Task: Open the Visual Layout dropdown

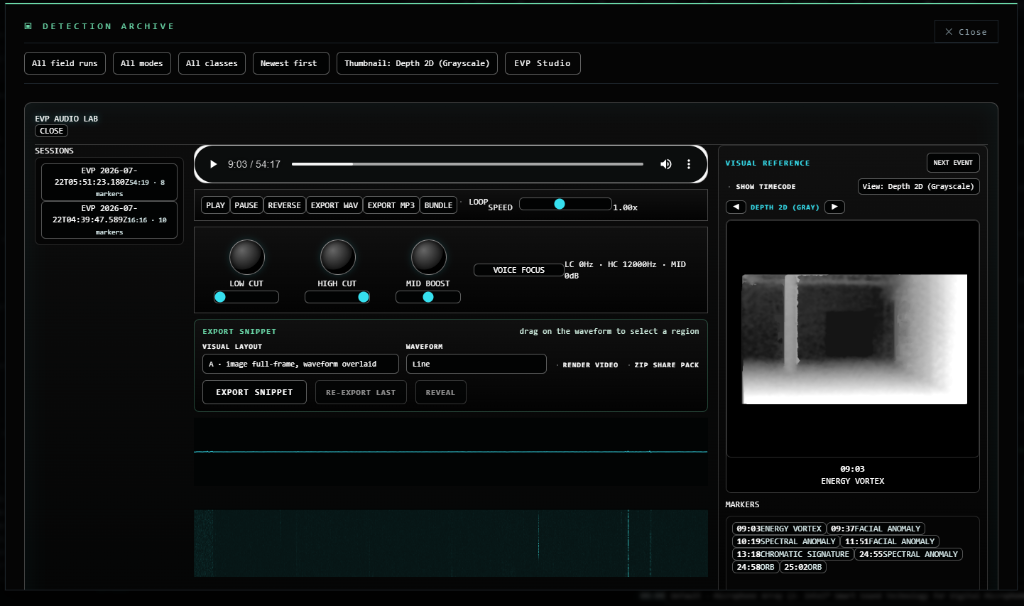Action: (x=300, y=364)
